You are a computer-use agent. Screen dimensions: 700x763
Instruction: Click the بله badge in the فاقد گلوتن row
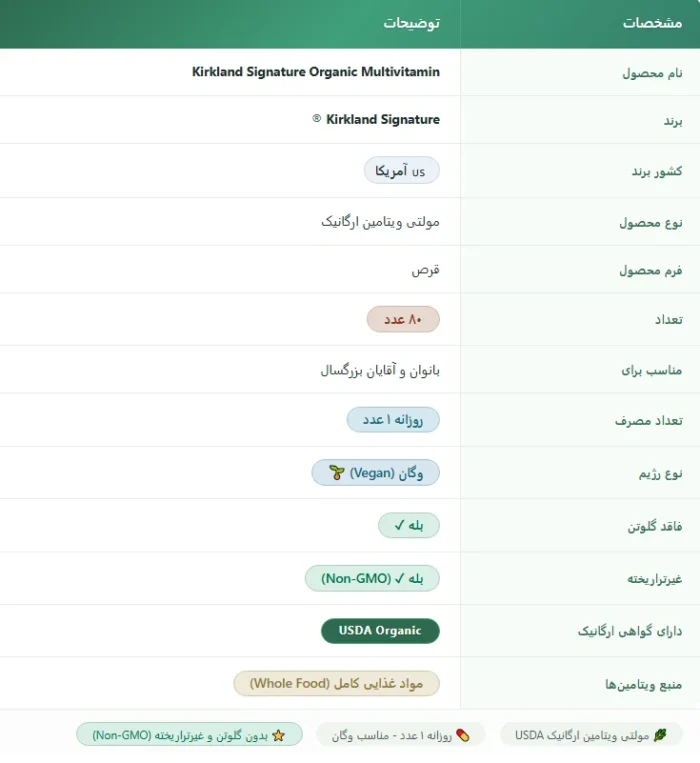[x=409, y=526]
